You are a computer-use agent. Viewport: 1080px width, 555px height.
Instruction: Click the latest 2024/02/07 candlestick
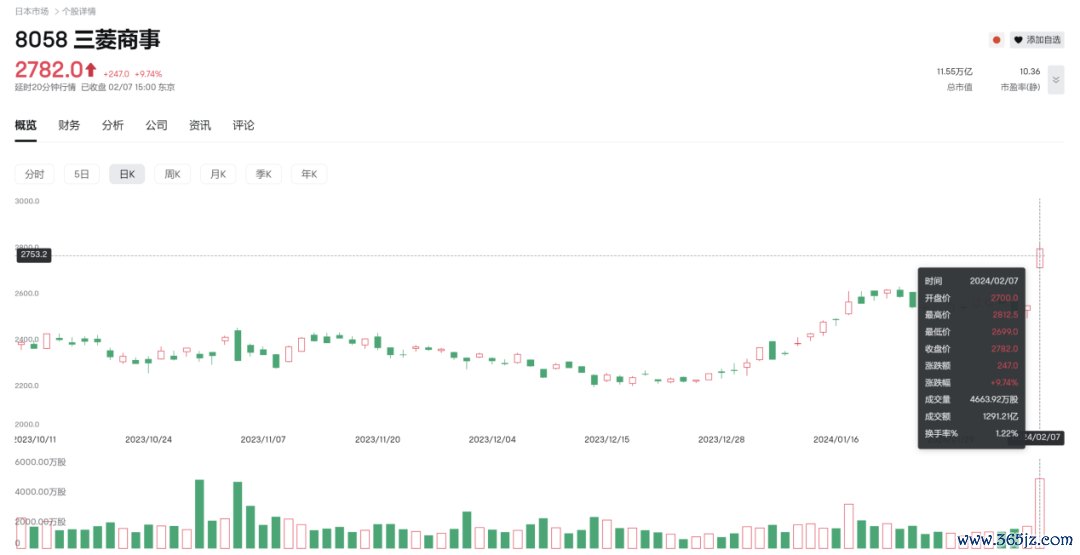coord(1039,258)
